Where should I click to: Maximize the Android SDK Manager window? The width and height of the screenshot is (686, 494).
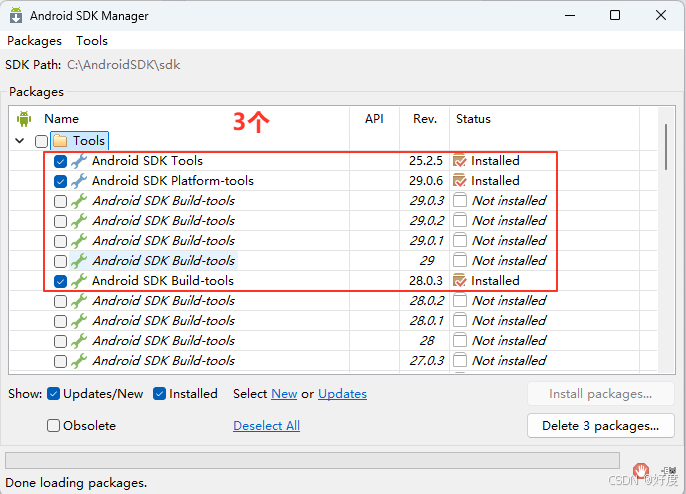click(615, 15)
